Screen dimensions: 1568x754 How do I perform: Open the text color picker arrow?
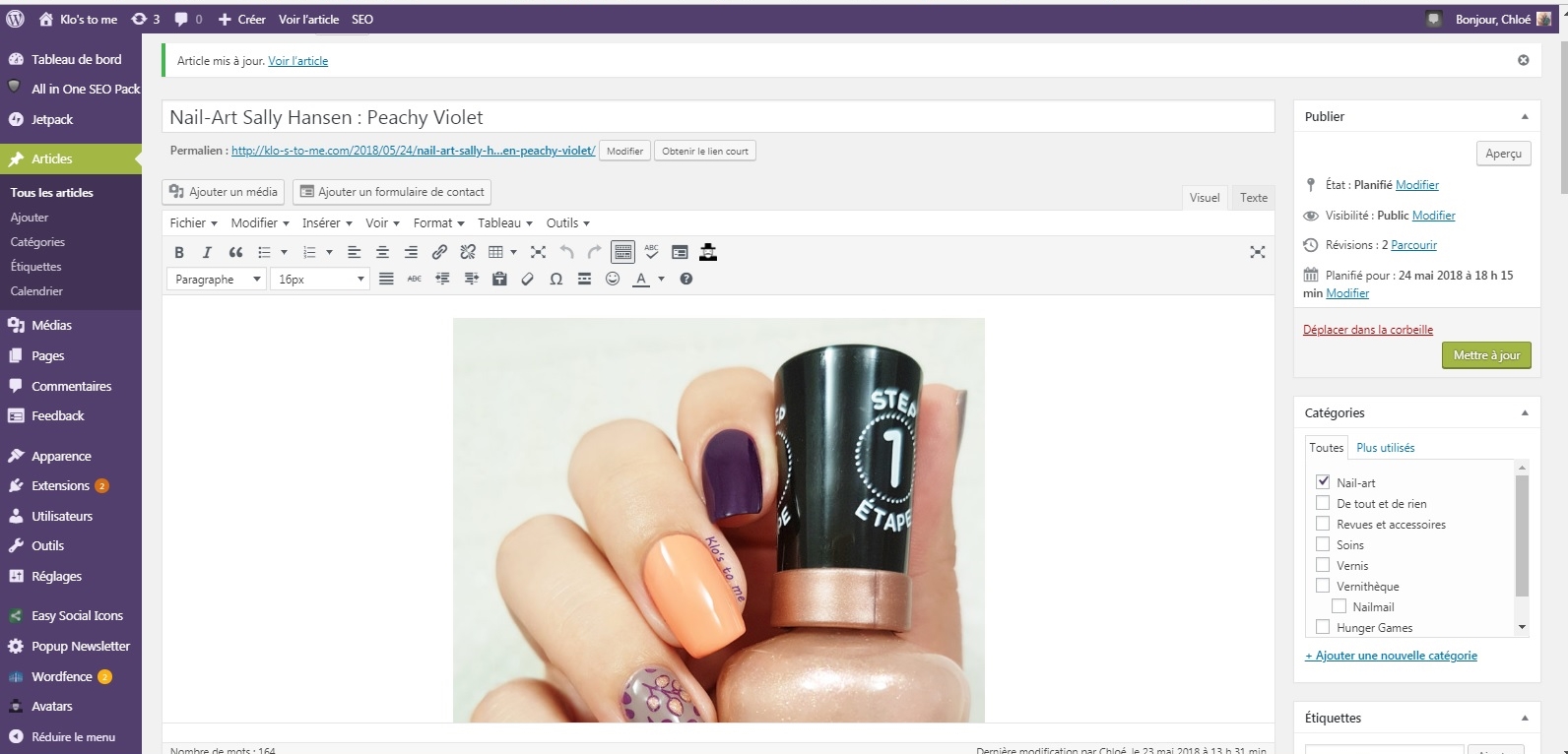pos(661,280)
